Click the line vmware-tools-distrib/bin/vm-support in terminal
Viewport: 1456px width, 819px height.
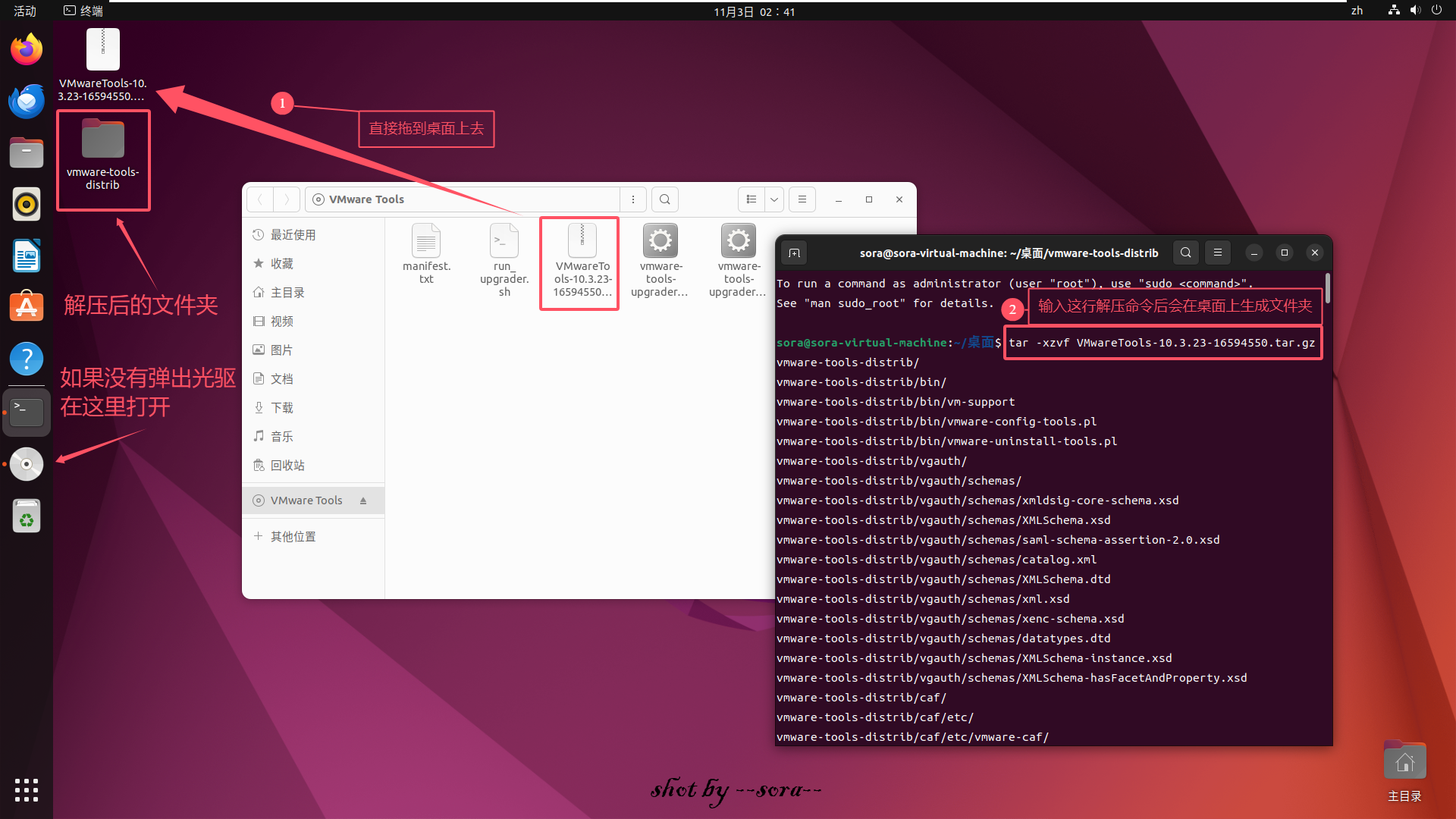(x=896, y=402)
